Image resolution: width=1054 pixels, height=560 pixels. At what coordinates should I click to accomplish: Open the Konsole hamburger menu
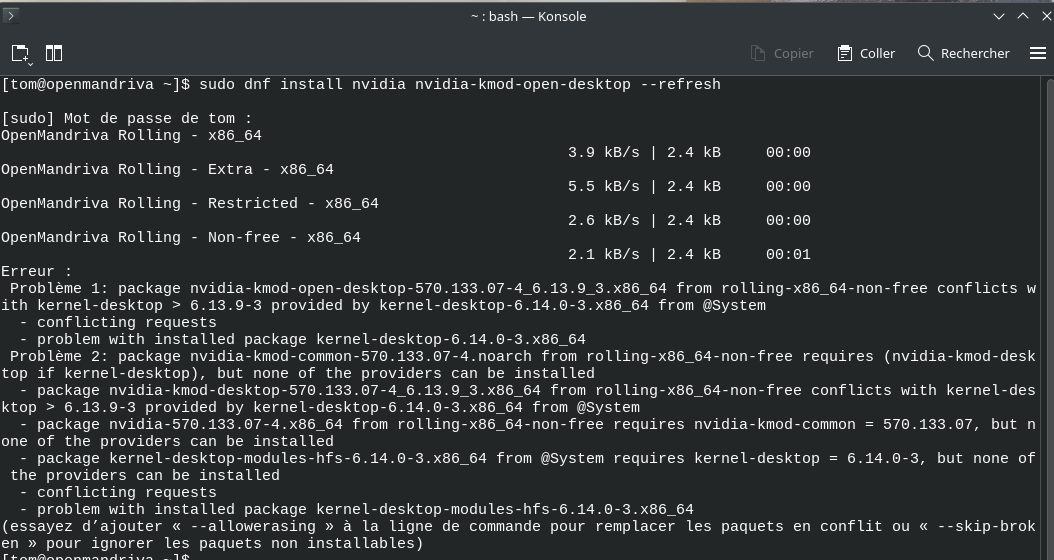click(1038, 53)
